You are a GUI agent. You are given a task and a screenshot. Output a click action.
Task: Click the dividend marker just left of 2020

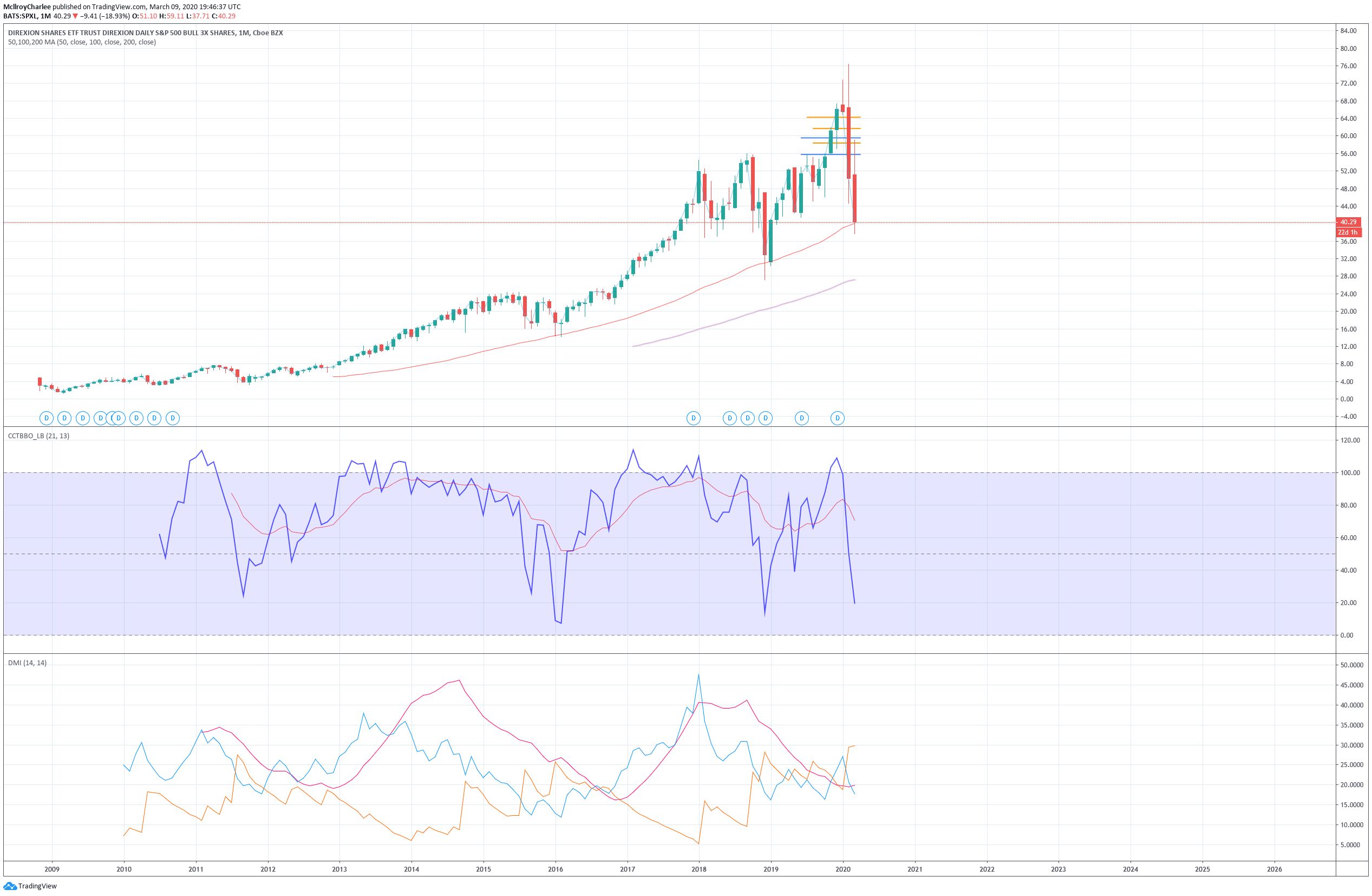pyautogui.click(x=838, y=418)
